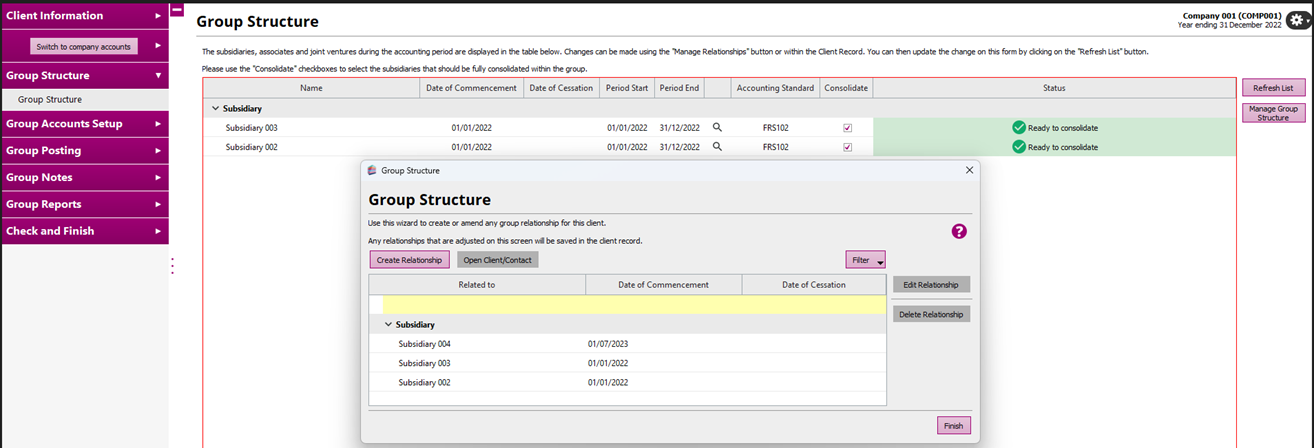
Task: Collapse the Subsidiary group in main table
Action: tap(215, 108)
